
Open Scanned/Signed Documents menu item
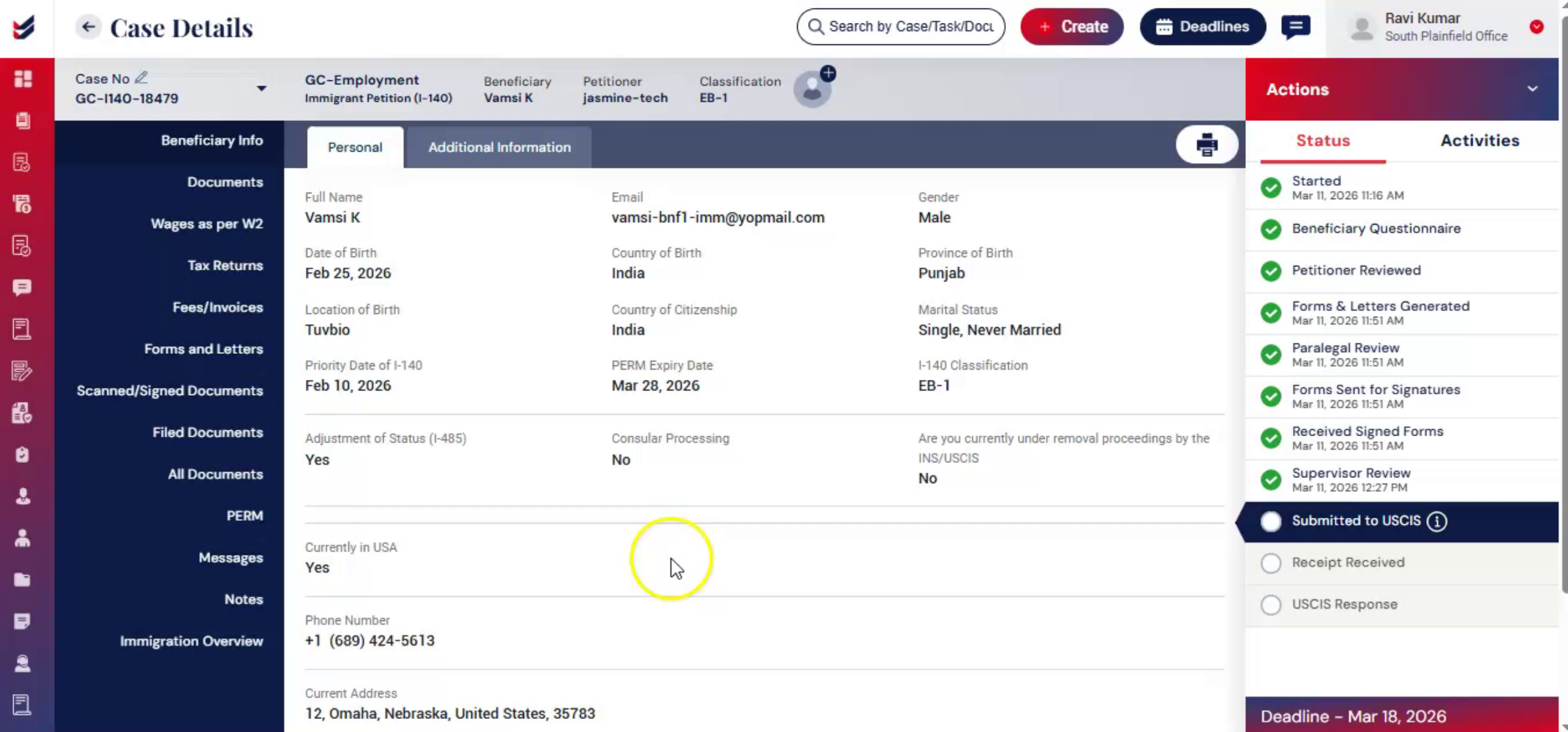click(170, 391)
